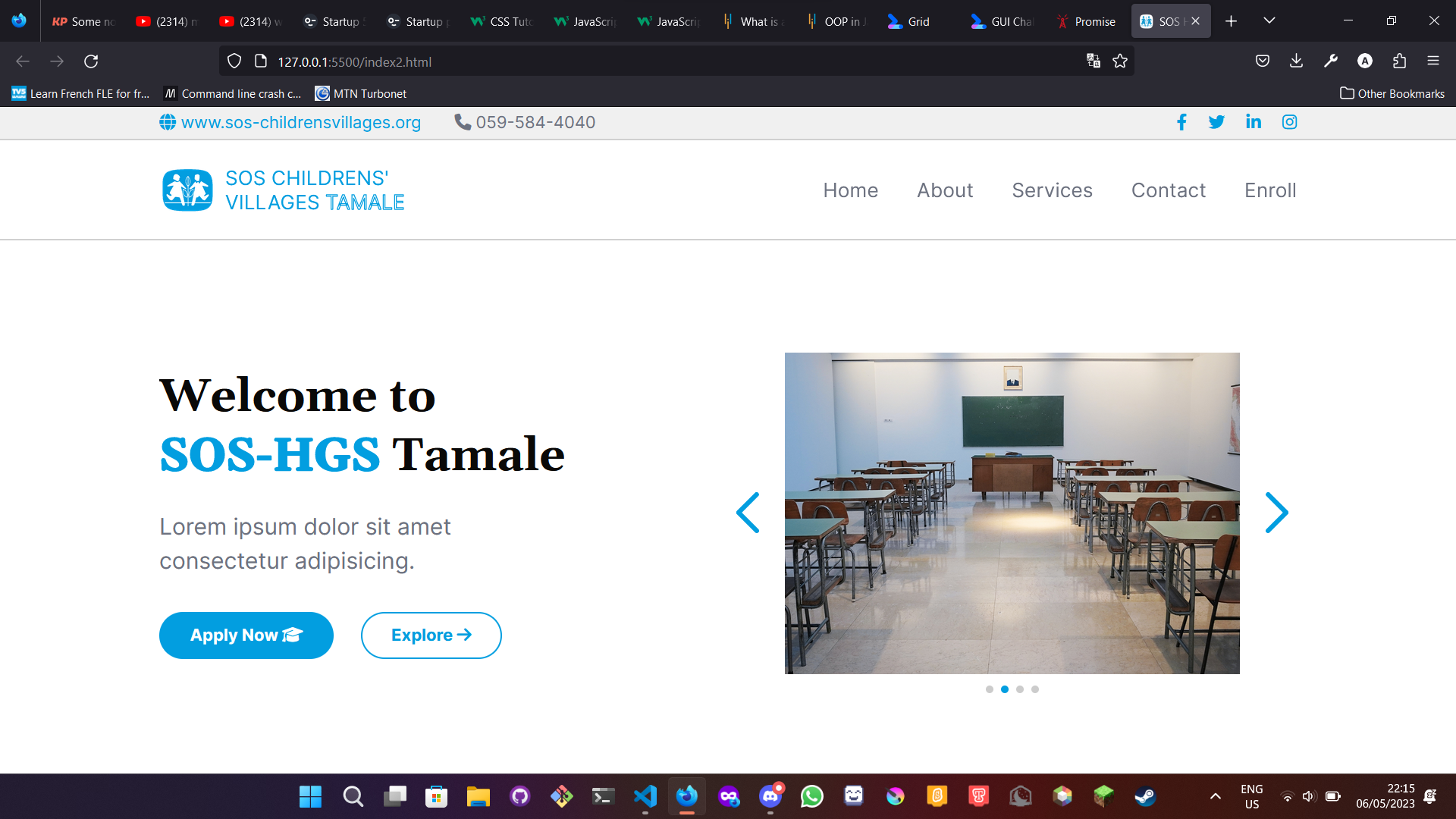The image size is (1456, 819).
Task: Open Visual Studio Code from taskbar
Action: 645,796
